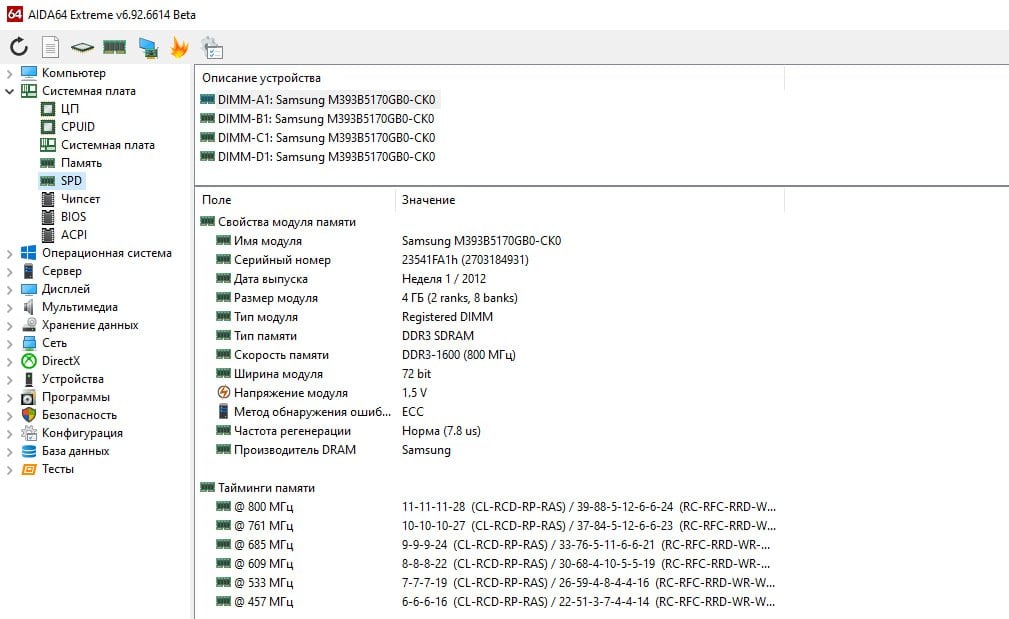Viewport: 1009px width, 619px height.
Task: Click the Сервер tower icon
Action: point(28,271)
